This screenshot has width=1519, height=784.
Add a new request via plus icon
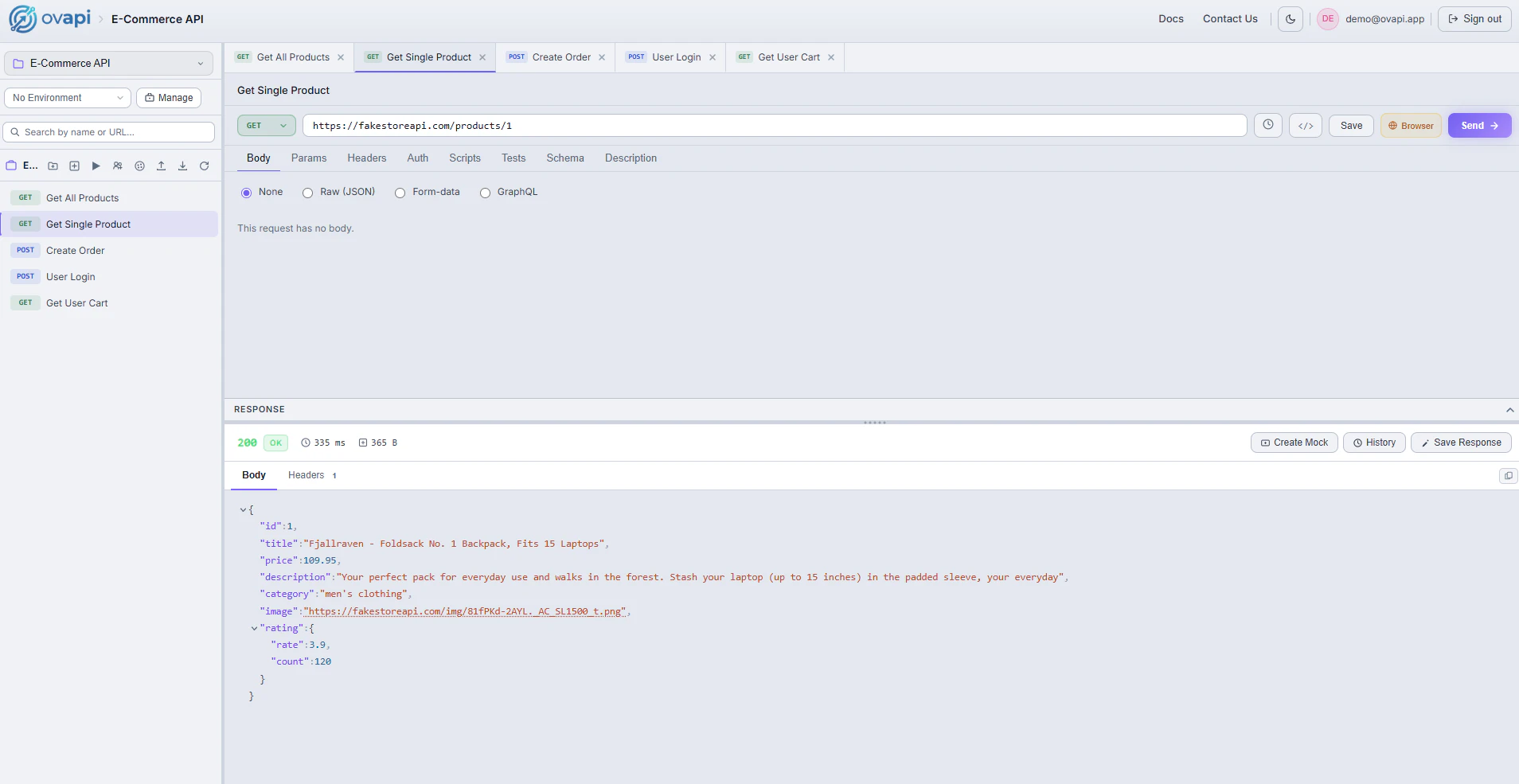[74, 166]
